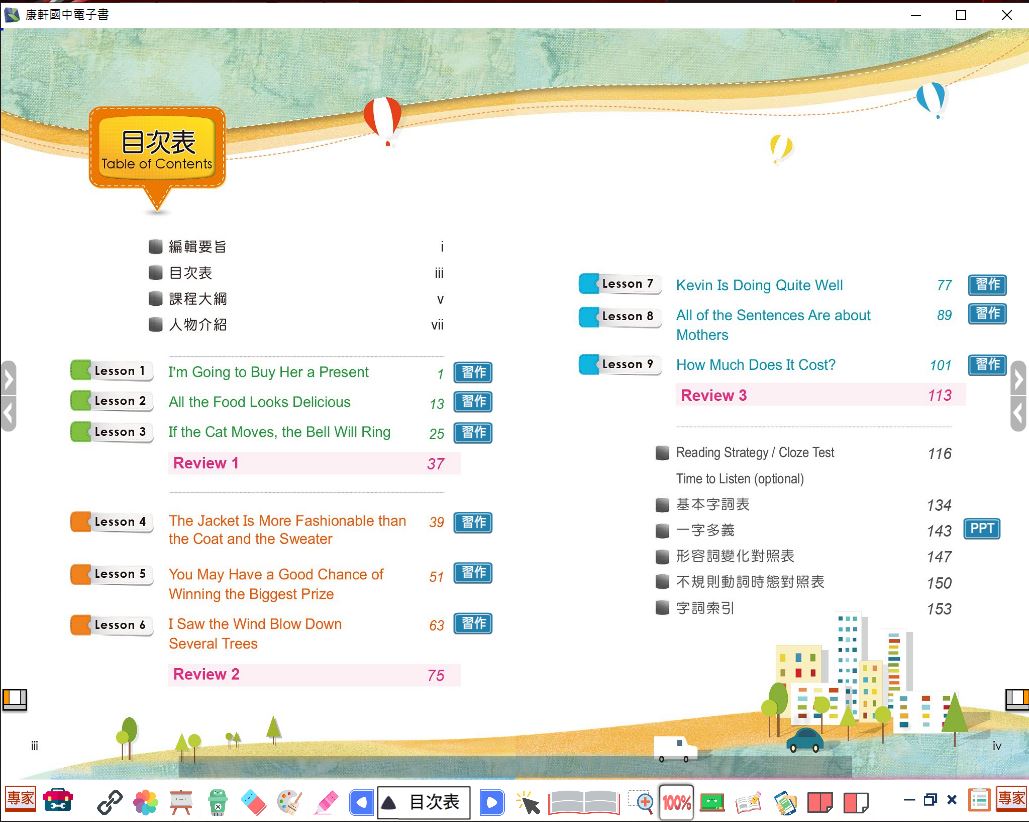This screenshot has height=822, width=1029.
Task: Activate the magnifier area zoom tool
Action: (640, 801)
